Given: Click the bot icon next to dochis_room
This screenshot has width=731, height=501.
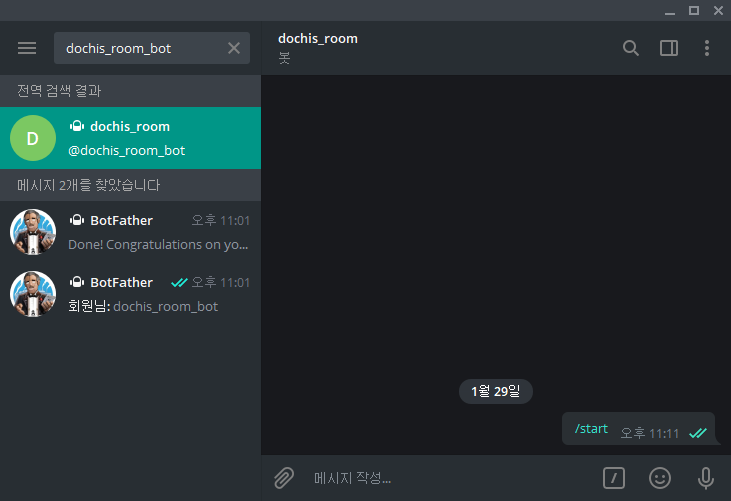Looking at the screenshot, I should [77, 126].
